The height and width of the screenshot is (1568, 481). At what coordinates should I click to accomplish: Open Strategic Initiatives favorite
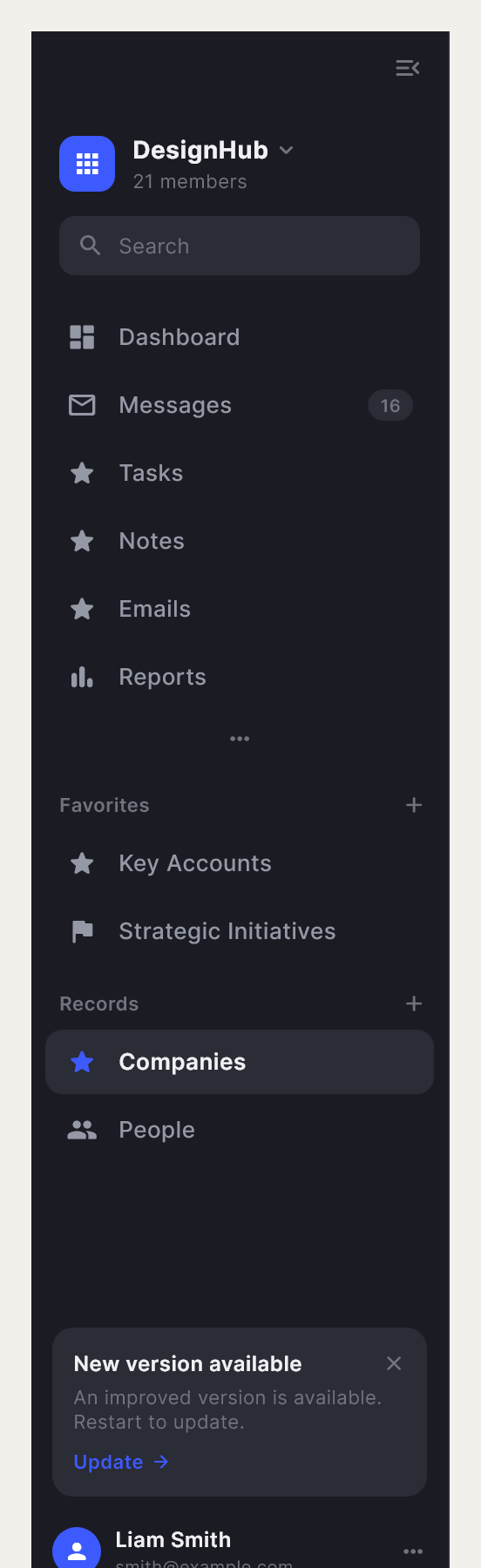(240, 931)
